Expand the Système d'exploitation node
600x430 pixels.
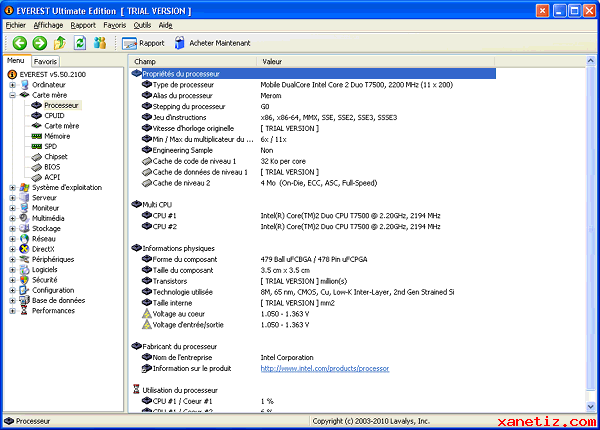click(12, 187)
